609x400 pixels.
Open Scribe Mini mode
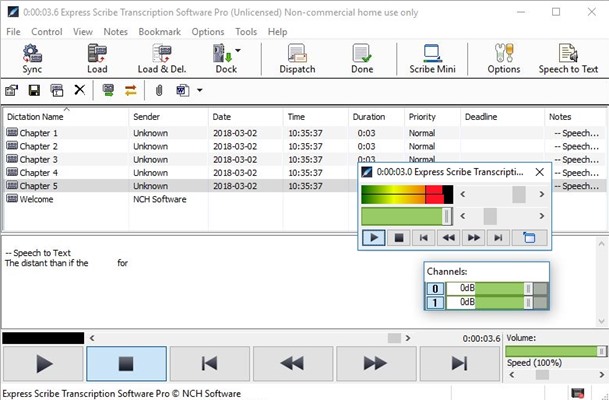(x=432, y=59)
